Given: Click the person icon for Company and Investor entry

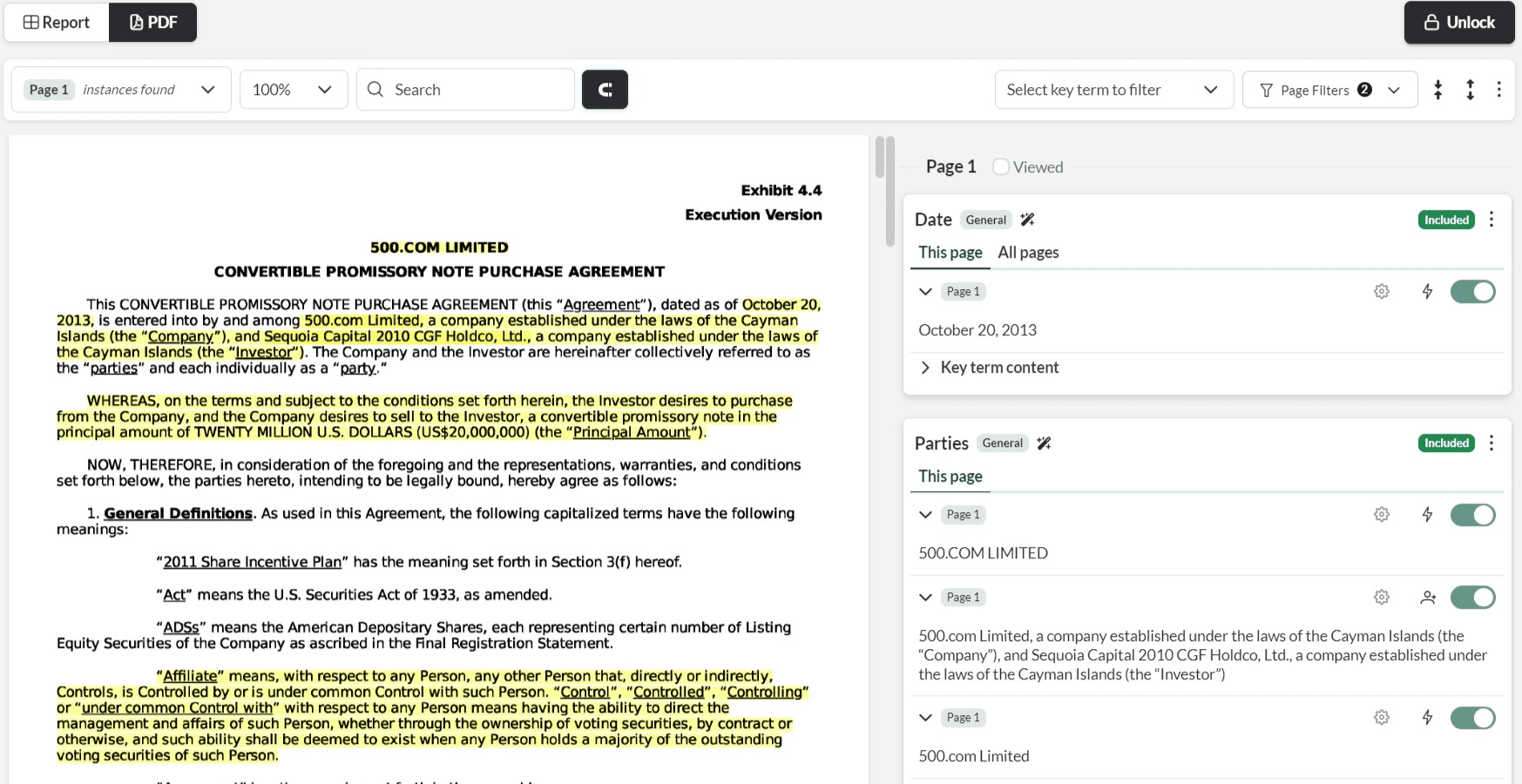Looking at the screenshot, I should pos(1428,598).
